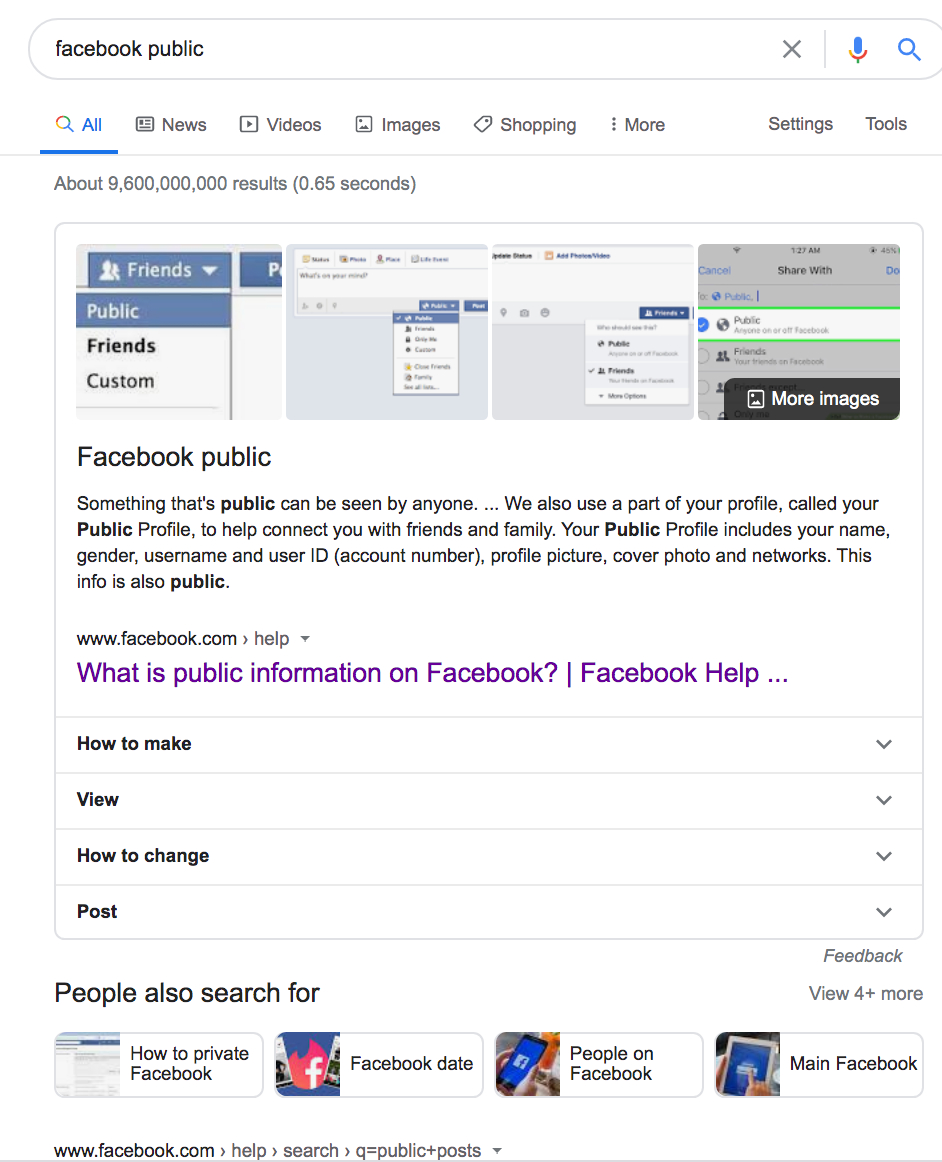Open People on Facebook suggestion card

pos(599,1064)
